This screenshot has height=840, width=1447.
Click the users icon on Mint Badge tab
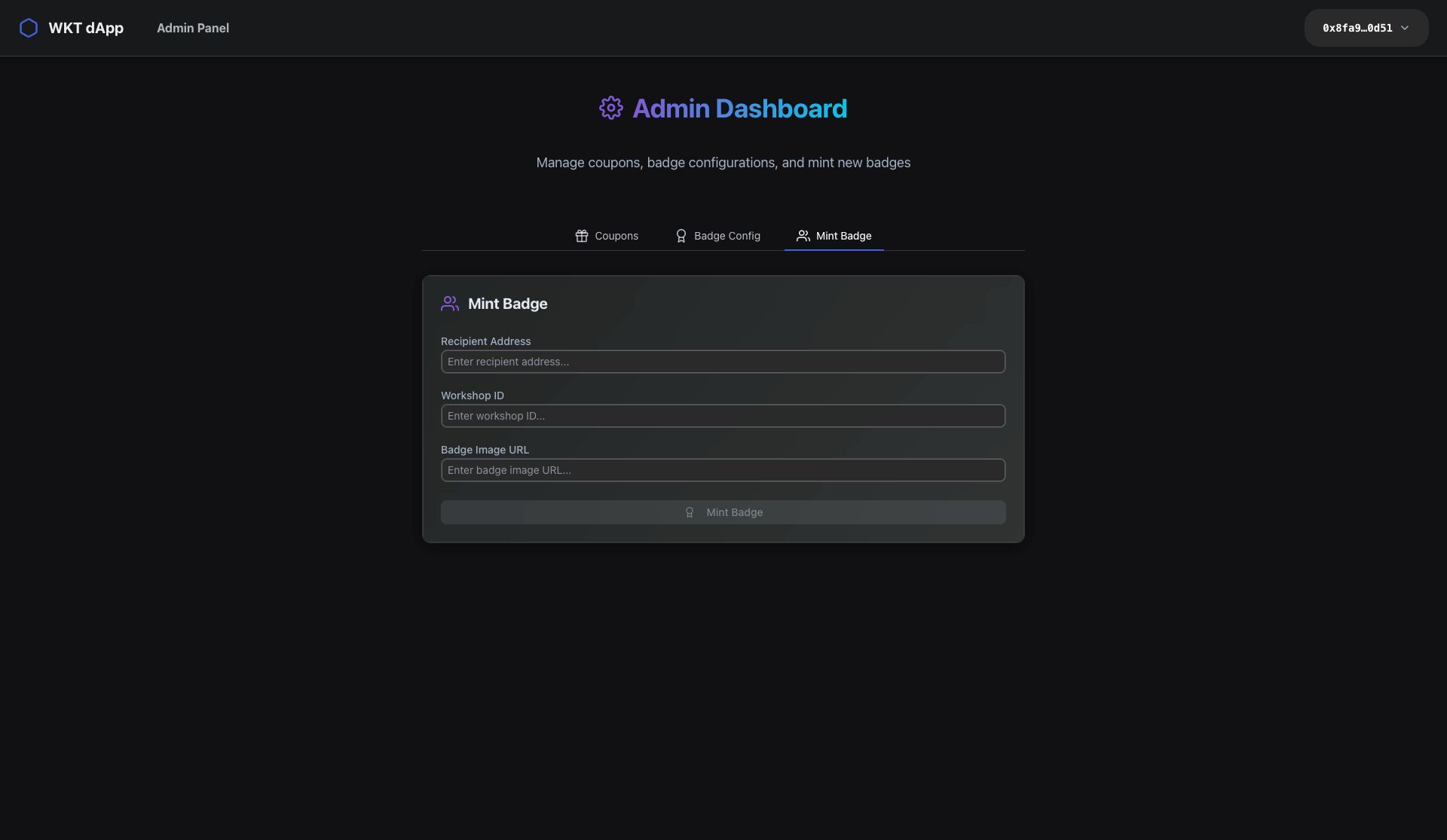803,236
